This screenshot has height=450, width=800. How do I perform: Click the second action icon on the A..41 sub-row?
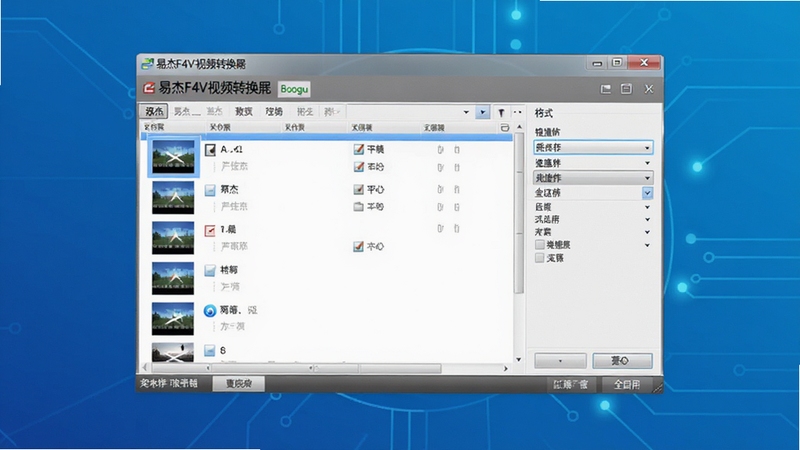pos(457,167)
